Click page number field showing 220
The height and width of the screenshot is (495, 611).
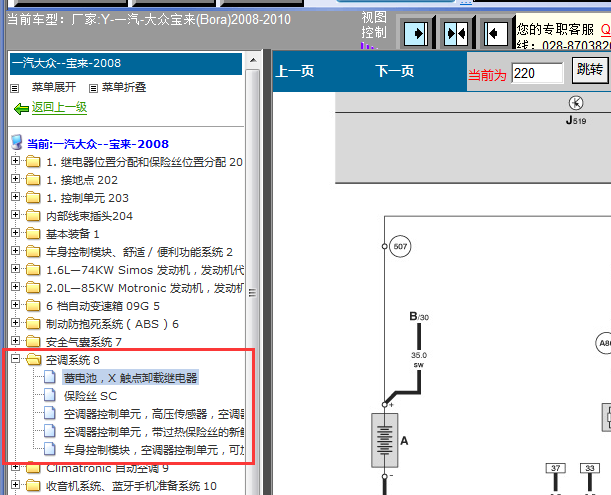[x=537, y=73]
